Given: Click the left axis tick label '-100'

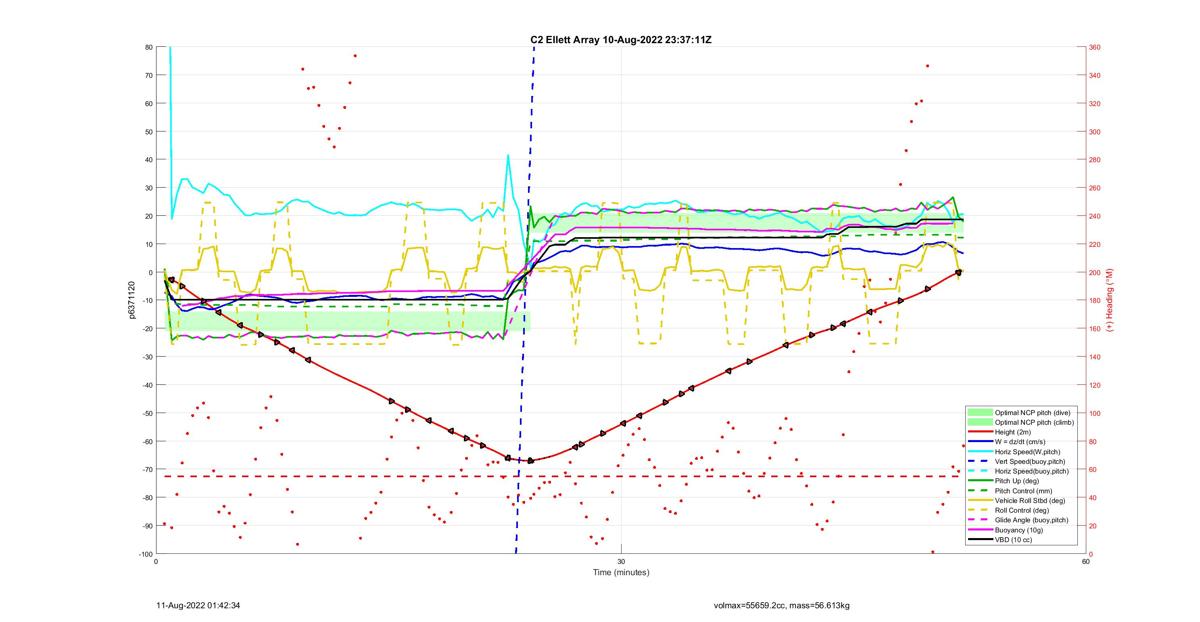Looking at the screenshot, I should click(146, 554).
